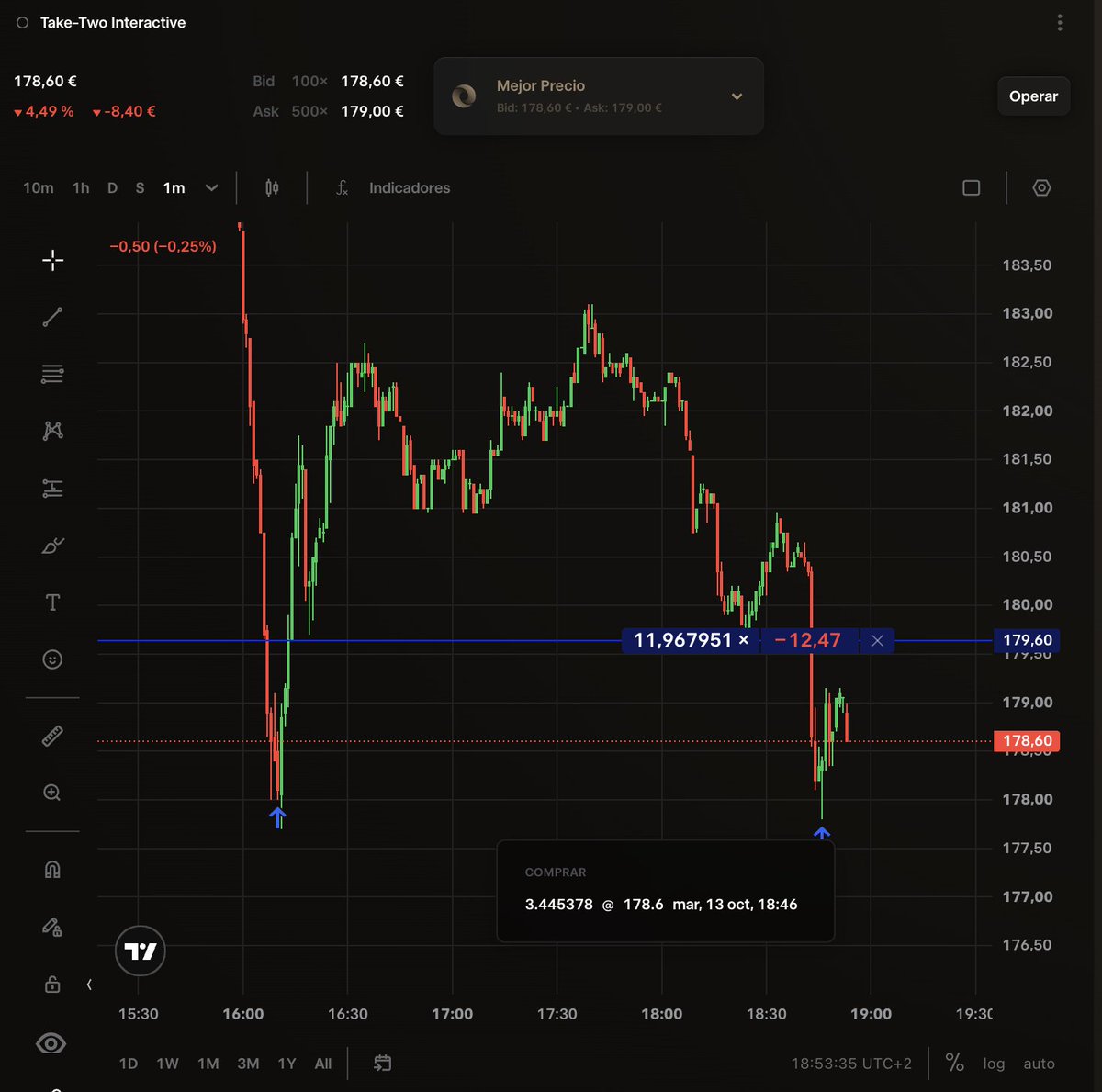Viewport: 1102px width, 1092px height.
Task: Select the D daily timeframe
Action: coord(112,187)
